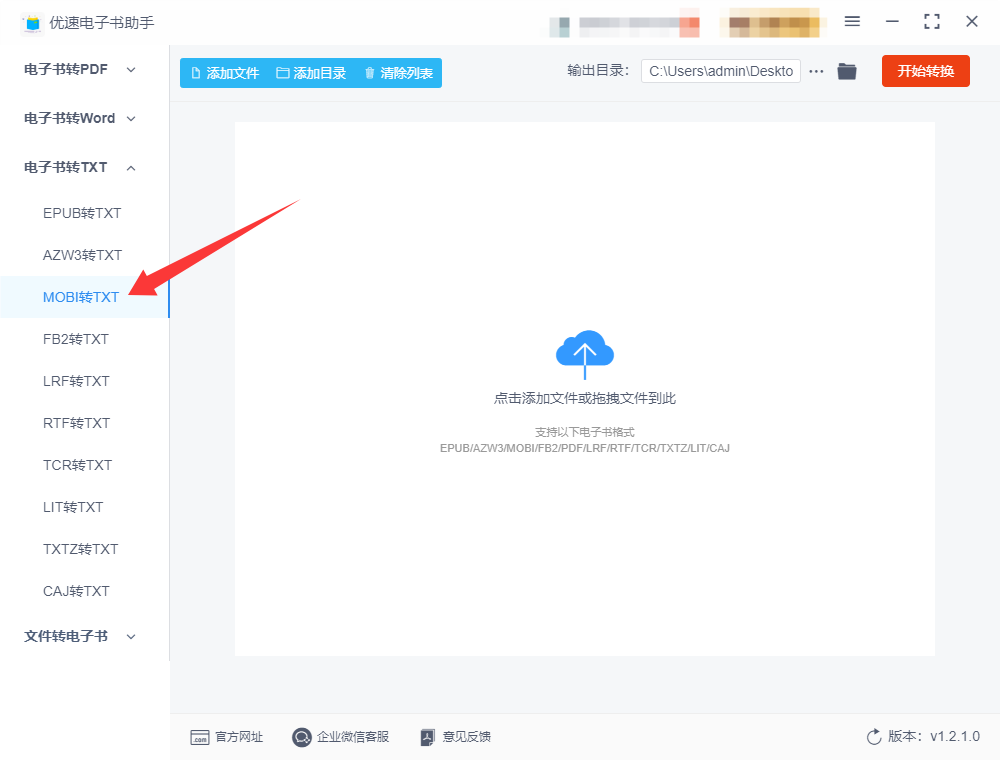Click the app logo icon in title bar
1000x760 pixels.
click(x=32, y=24)
